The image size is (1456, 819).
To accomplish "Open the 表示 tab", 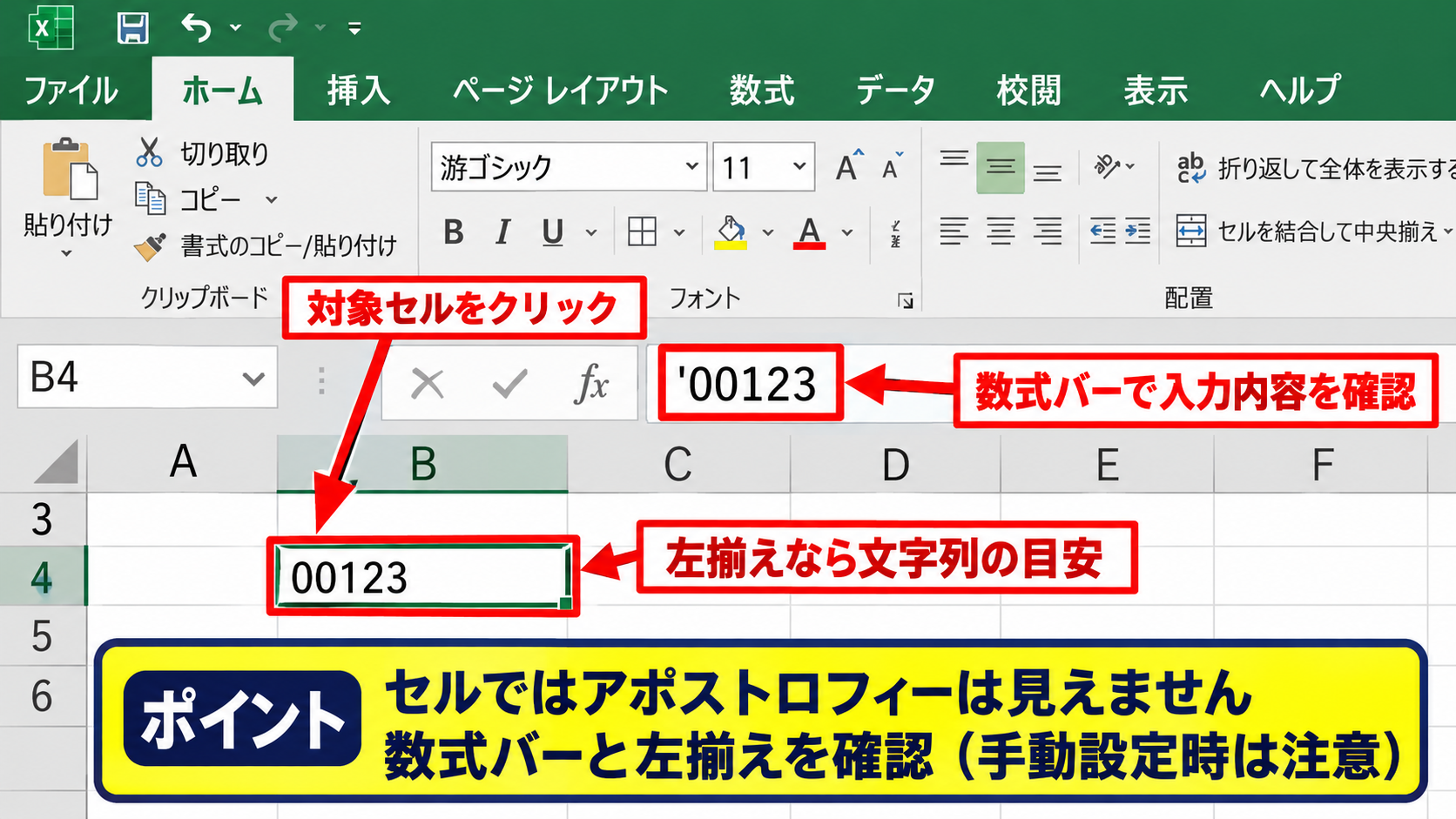I will point(1156,91).
